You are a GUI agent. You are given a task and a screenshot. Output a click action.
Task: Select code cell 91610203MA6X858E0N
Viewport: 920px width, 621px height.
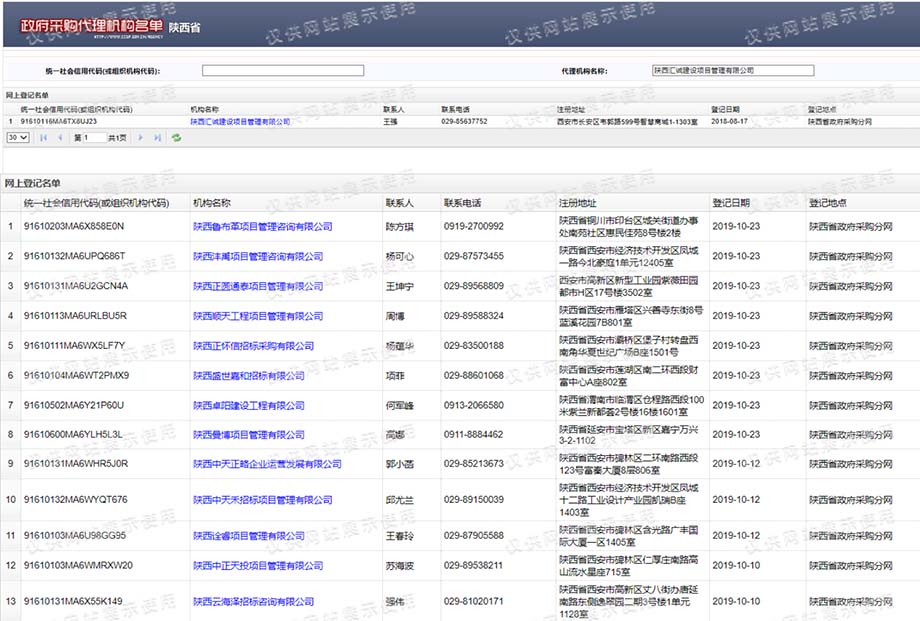[x=74, y=227]
